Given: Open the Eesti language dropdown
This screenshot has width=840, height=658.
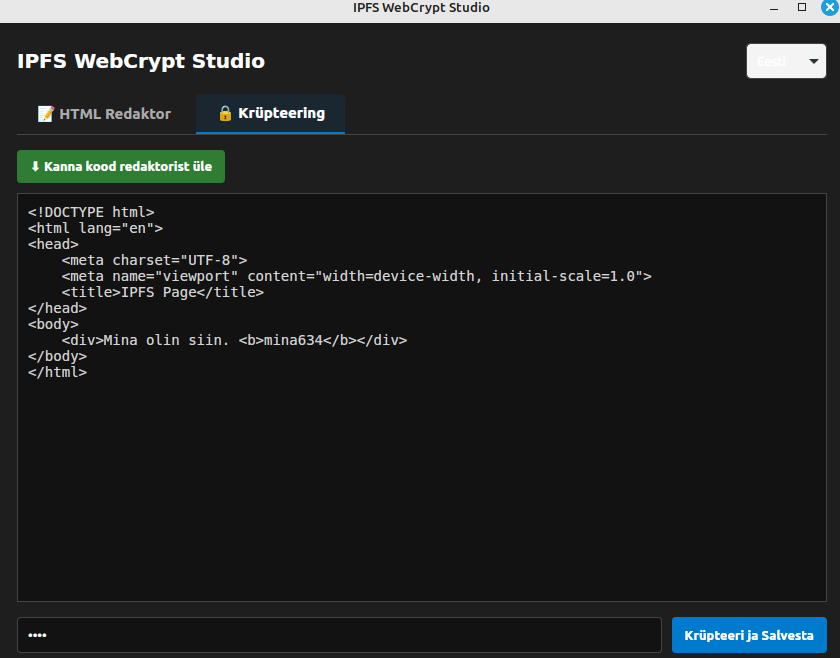Looking at the screenshot, I should 786,61.
